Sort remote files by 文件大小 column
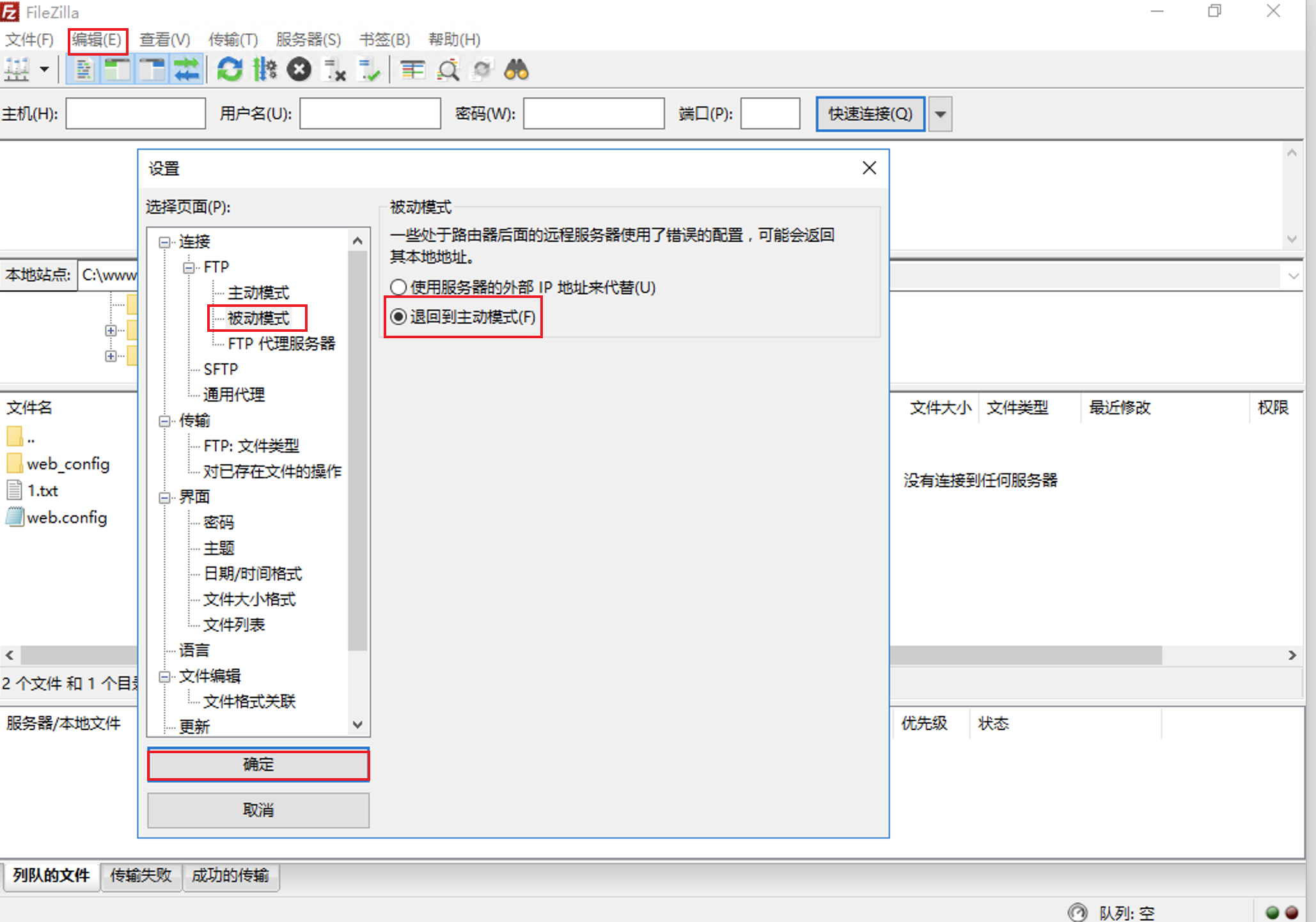Image resolution: width=1316 pixels, height=922 pixels. pyautogui.click(x=941, y=407)
